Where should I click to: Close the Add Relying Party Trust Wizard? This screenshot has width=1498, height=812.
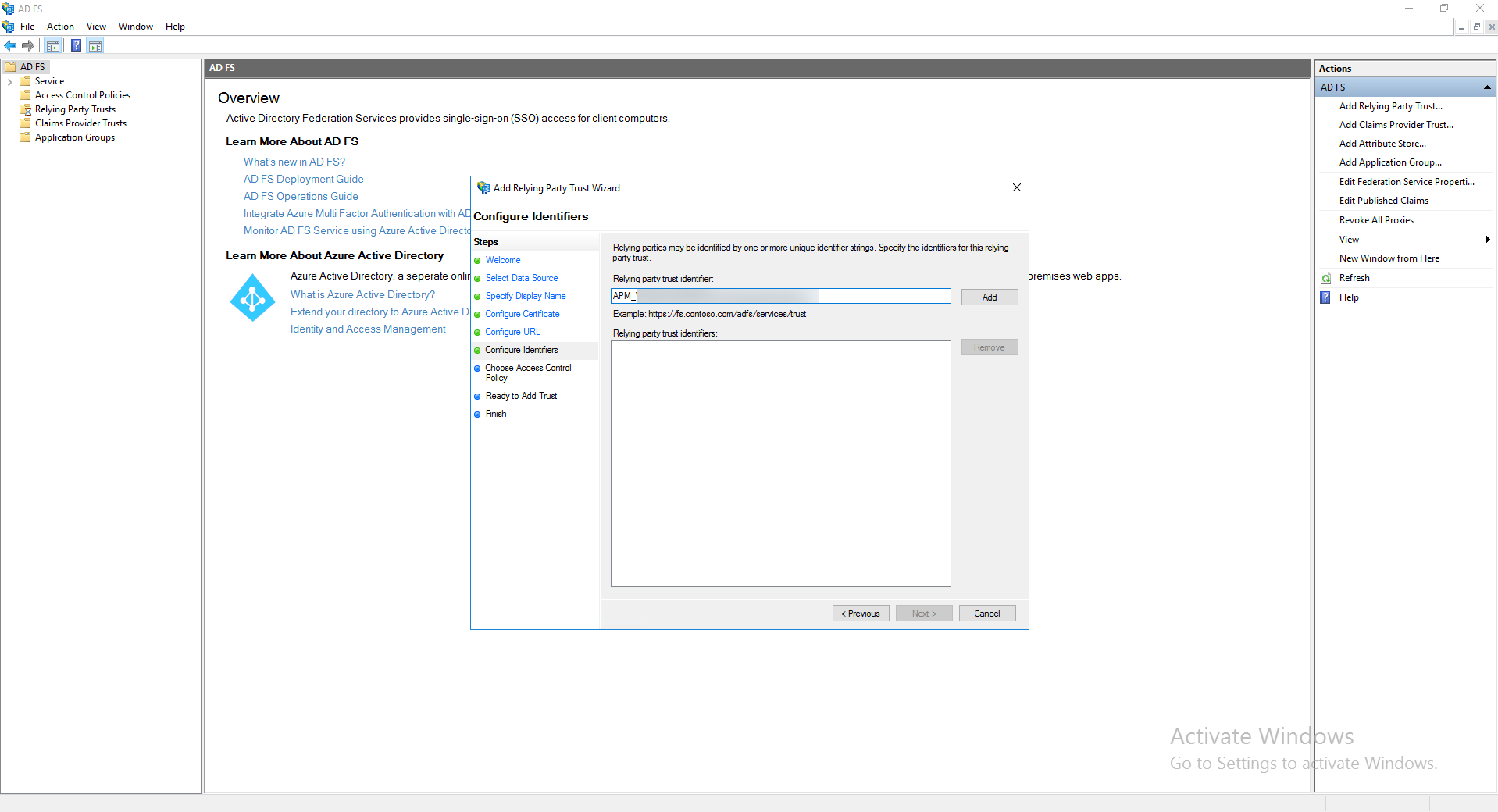pos(1016,187)
